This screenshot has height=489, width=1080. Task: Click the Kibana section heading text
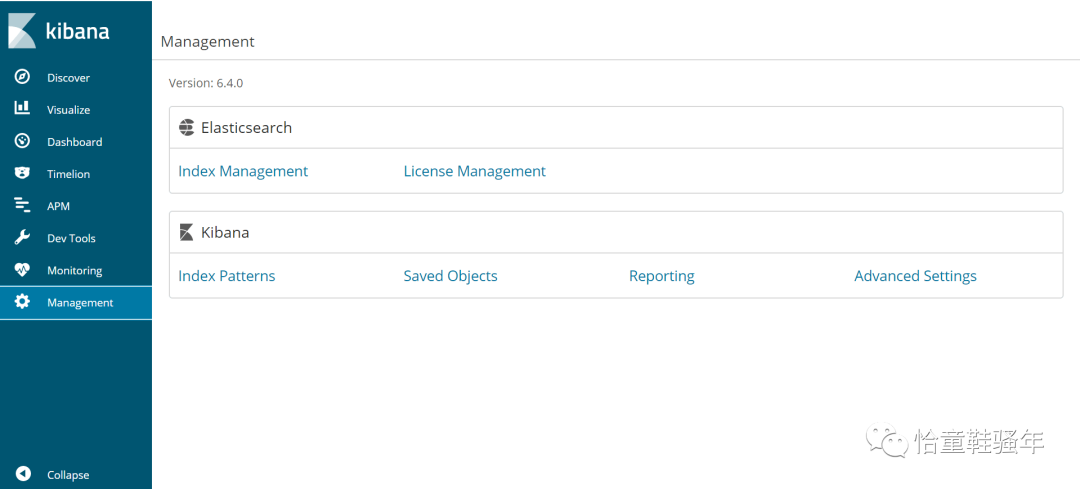pos(225,233)
